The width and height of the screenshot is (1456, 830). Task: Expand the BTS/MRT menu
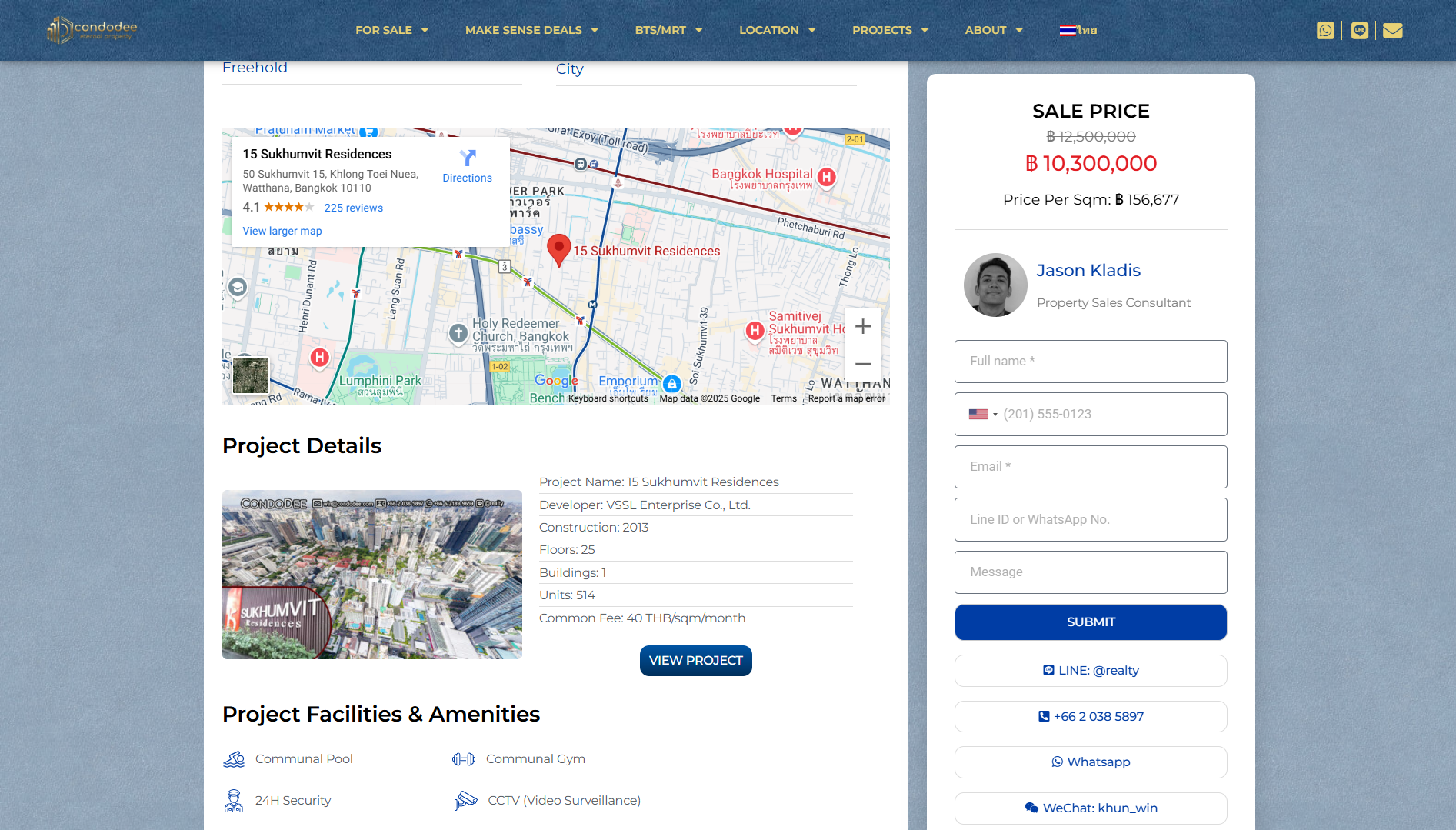pos(668,30)
